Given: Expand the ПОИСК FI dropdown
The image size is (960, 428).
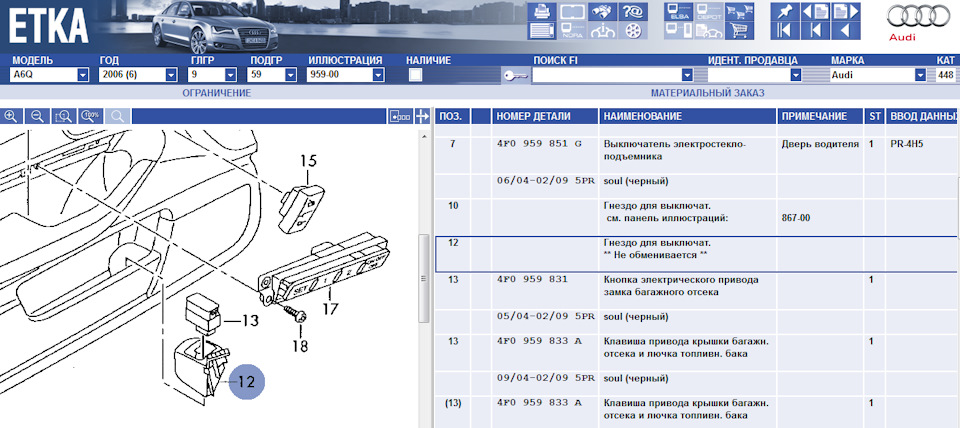Looking at the screenshot, I should pyautogui.click(x=688, y=75).
